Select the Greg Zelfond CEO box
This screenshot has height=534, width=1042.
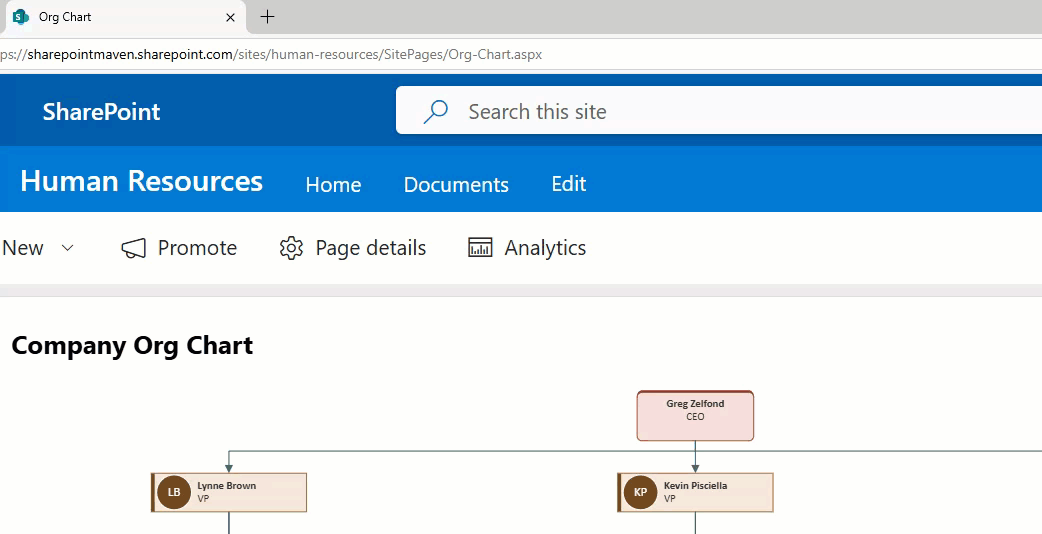pos(695,416)
